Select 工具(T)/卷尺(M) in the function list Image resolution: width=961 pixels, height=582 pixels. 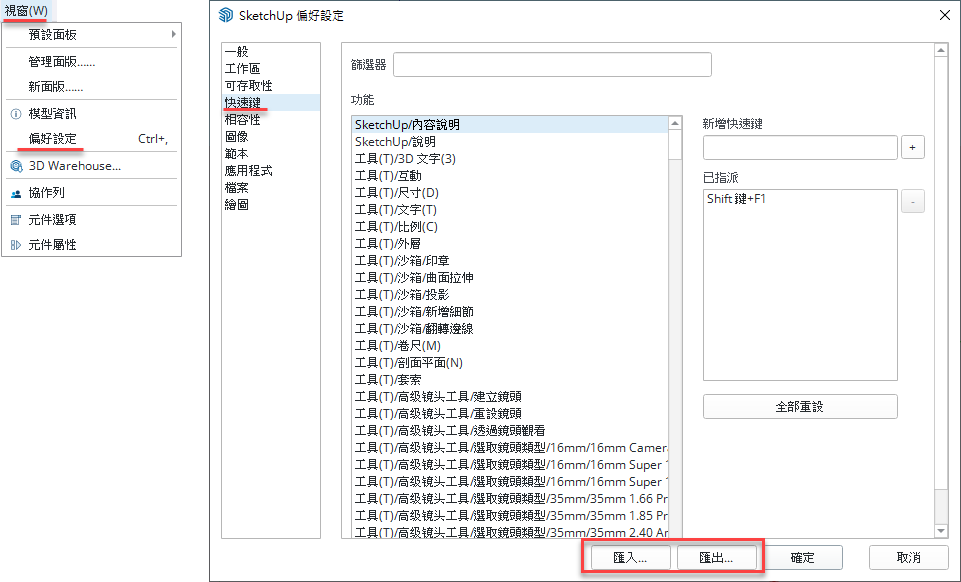point(397,345)
